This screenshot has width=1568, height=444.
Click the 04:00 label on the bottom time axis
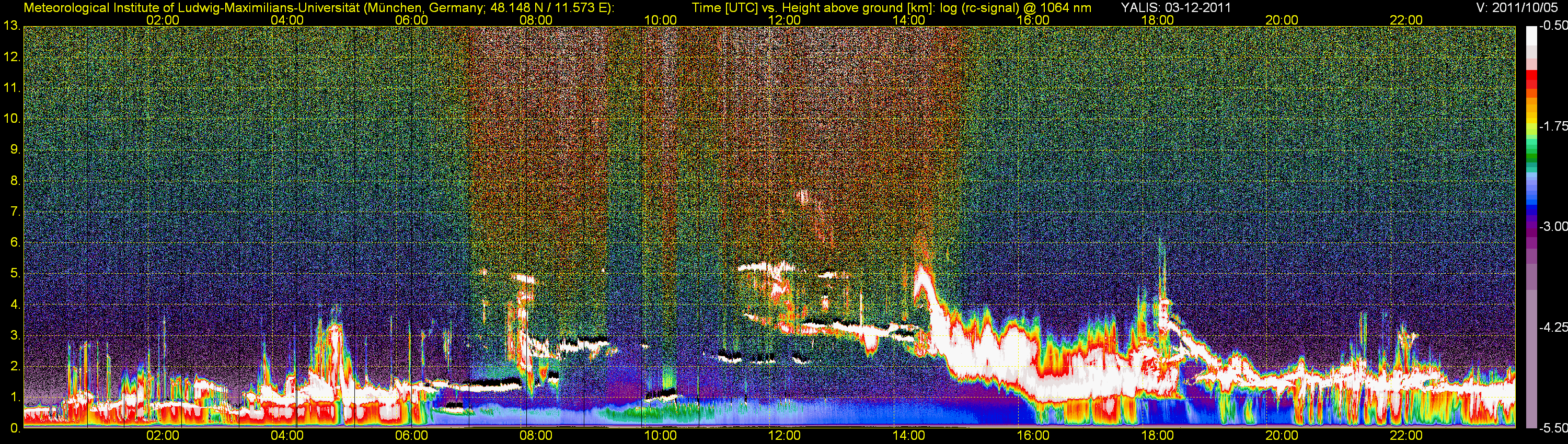pos(287,436)
